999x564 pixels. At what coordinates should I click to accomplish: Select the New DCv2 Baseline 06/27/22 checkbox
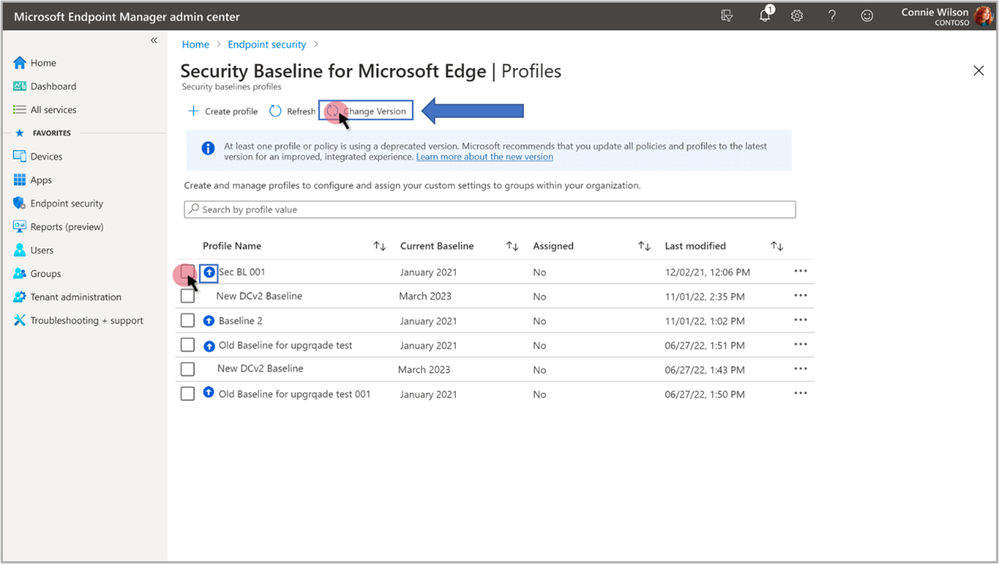tap(187, 369)
